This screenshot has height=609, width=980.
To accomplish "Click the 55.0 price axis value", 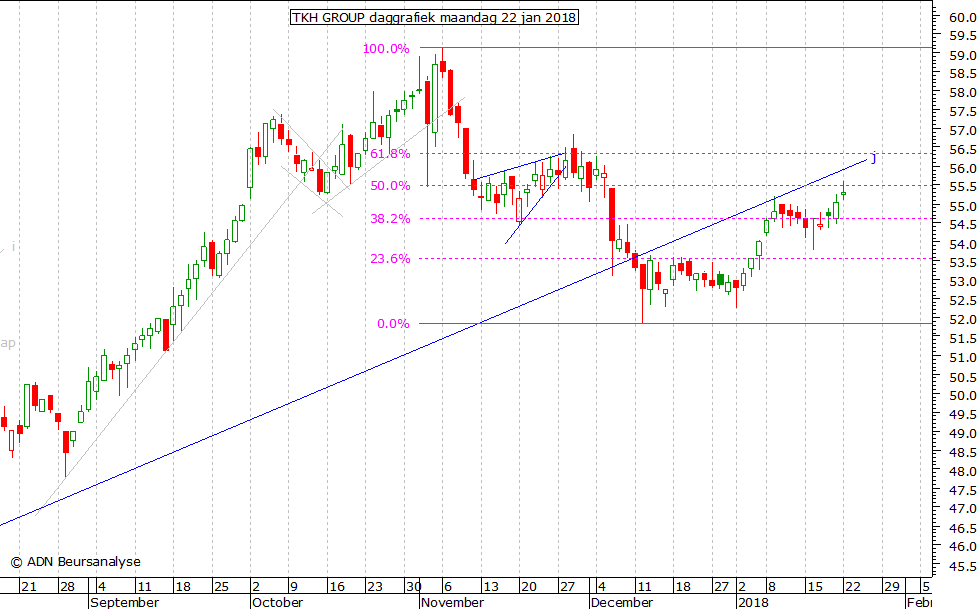I will pos(962,206).
